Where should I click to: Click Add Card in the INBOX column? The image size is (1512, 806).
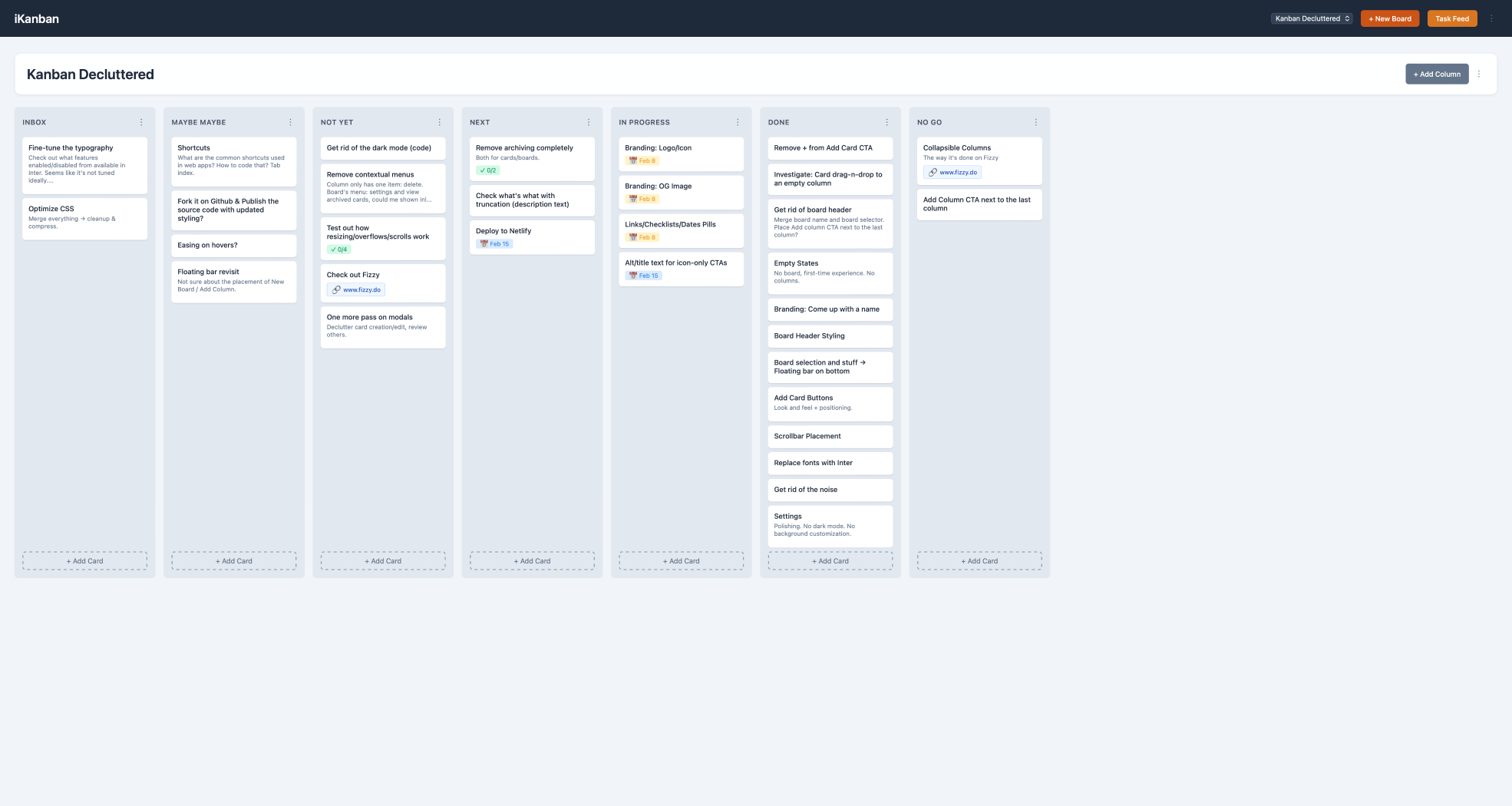pyautogui.click(x=84, y=561)
